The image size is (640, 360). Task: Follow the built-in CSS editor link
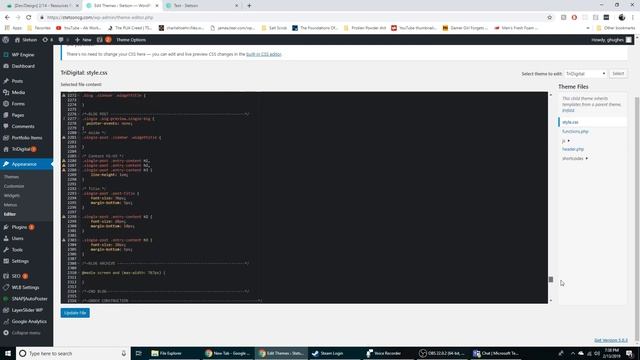pos(263,54)
